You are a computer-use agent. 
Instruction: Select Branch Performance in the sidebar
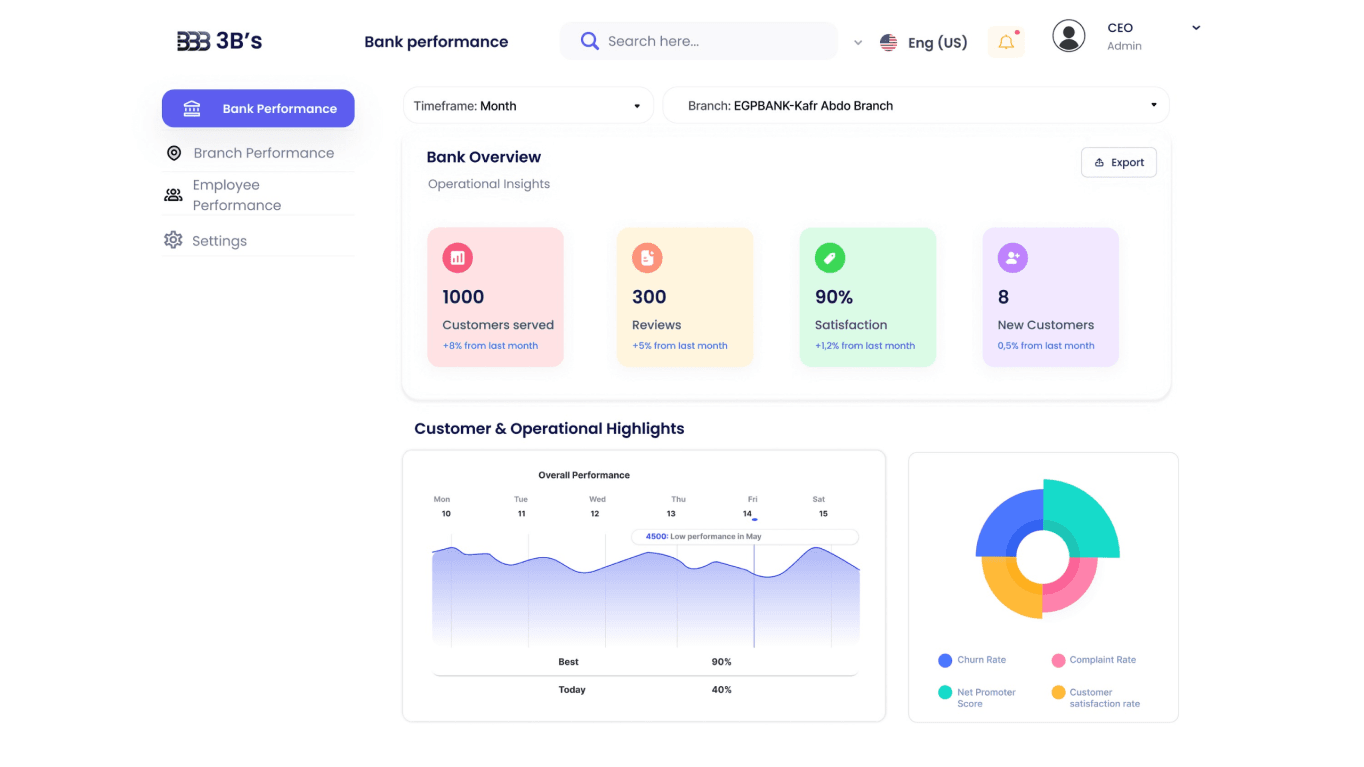(264, 152)
